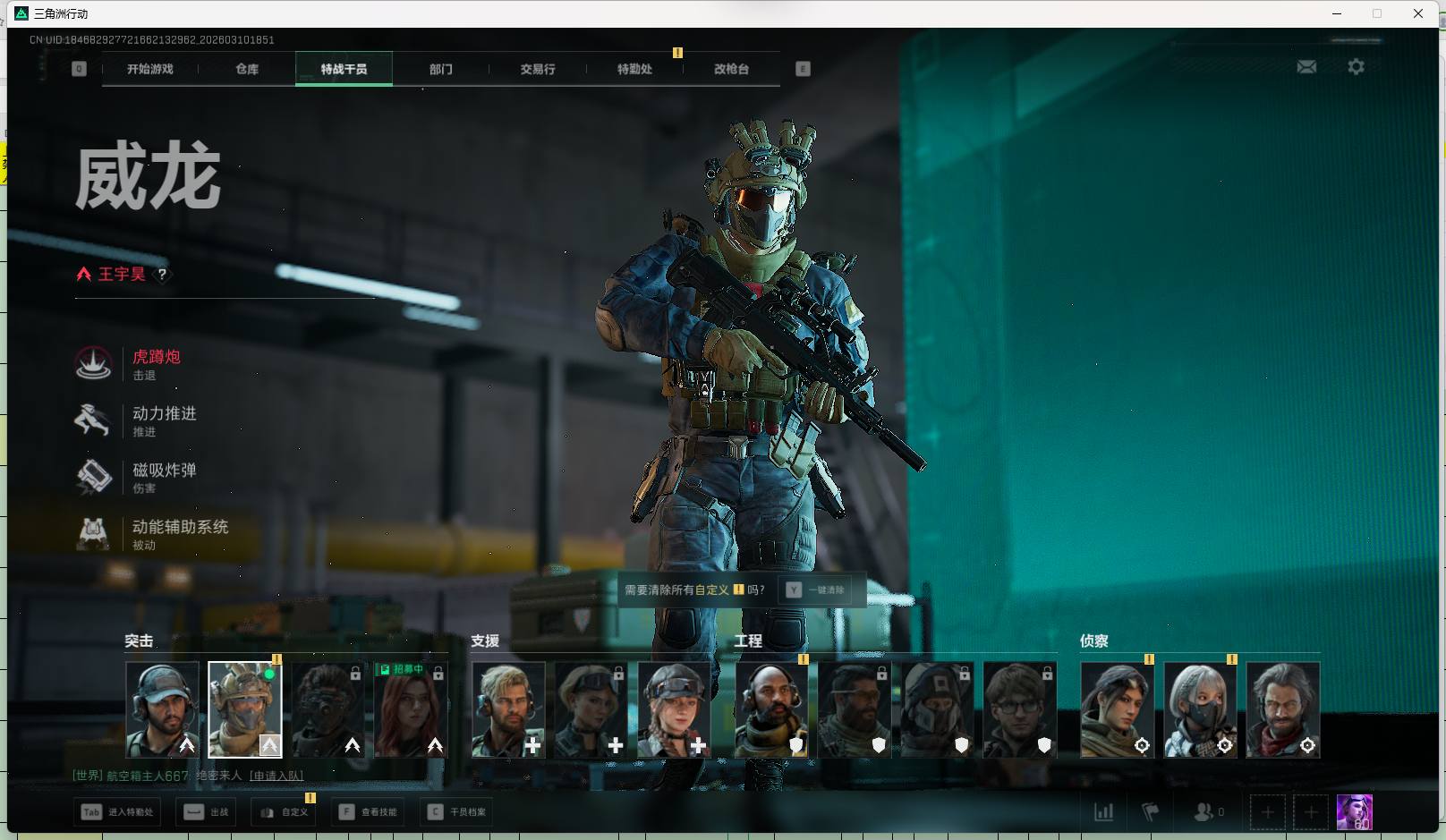Screen dimensions: 1446x840
Task: Select the red-haired 招募中 operator portrait
Action: tap(411, 710)
